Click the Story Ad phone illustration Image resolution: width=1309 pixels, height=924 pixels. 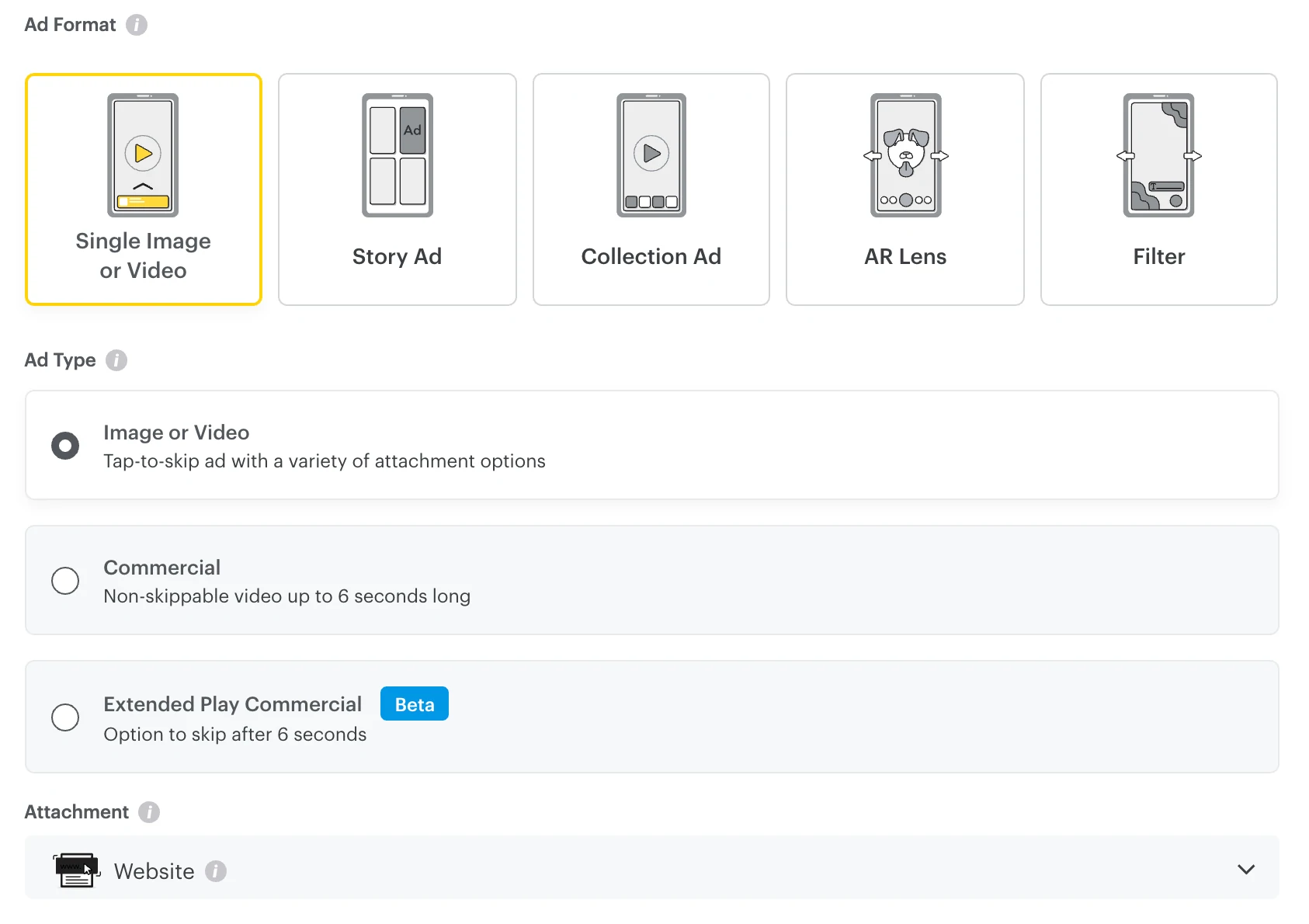pos(398,155)
